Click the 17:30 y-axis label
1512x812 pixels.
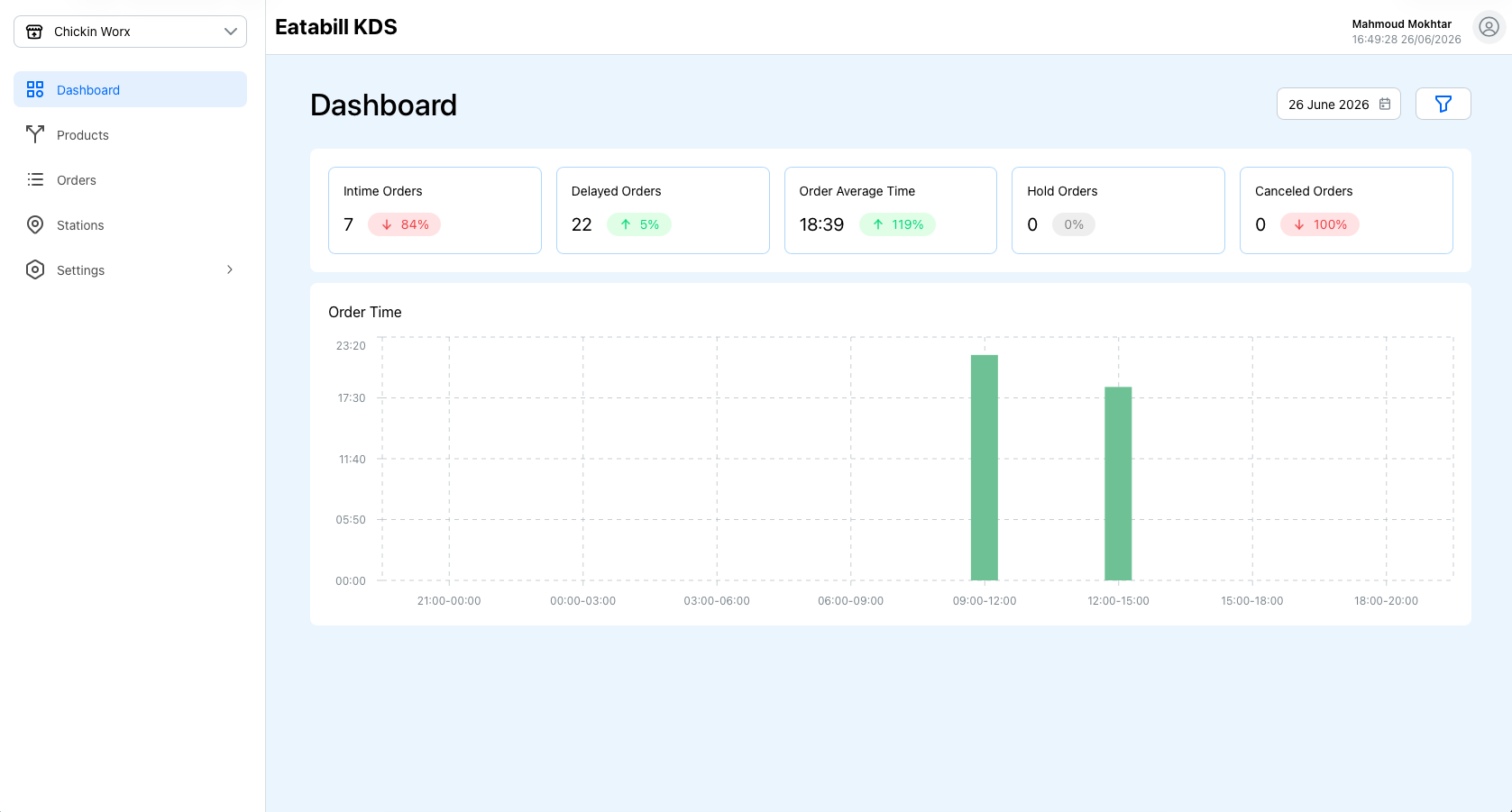[x=352, y=398]
